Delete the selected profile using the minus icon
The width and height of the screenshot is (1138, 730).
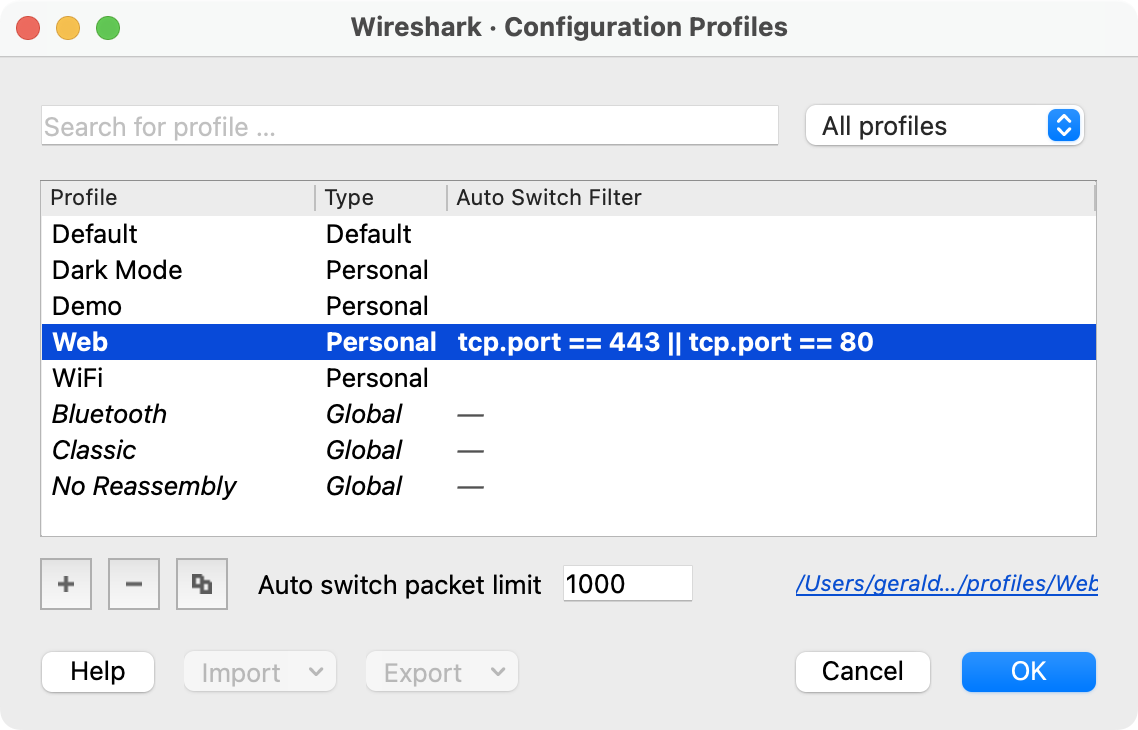(133, 584)
